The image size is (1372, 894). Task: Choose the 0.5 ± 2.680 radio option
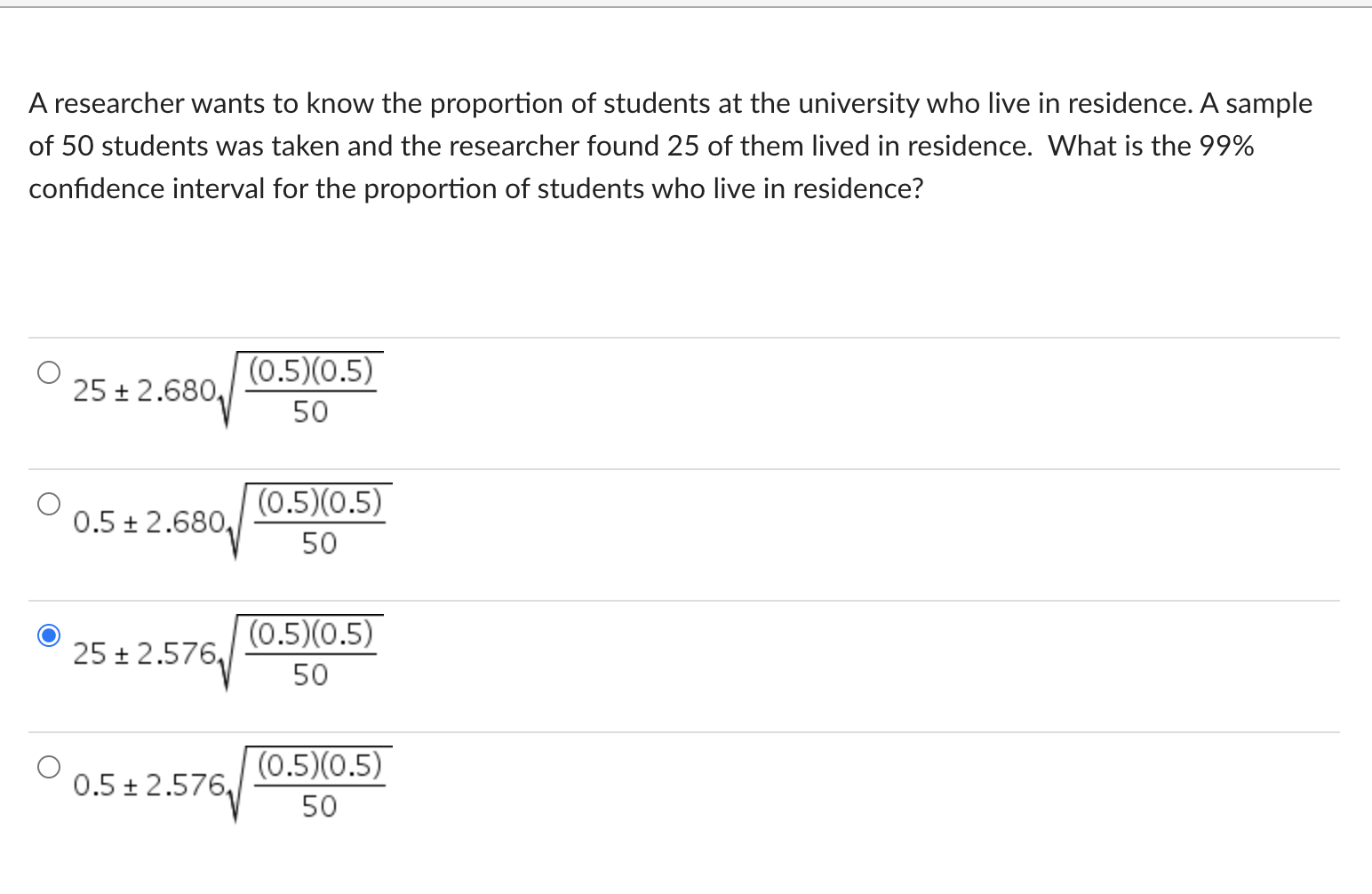(49, 503)
